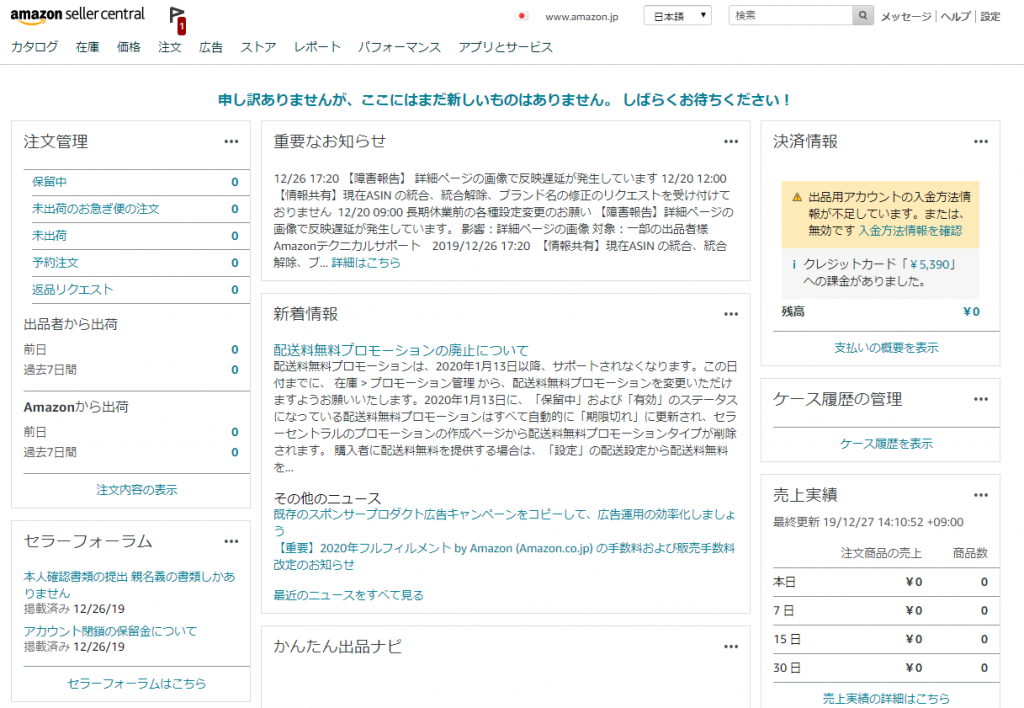Image resolution: width=1024 pixels, height=708 pixels.
Task: Click the yellow warning icon in 決済情報
Action: click(797, 197)
